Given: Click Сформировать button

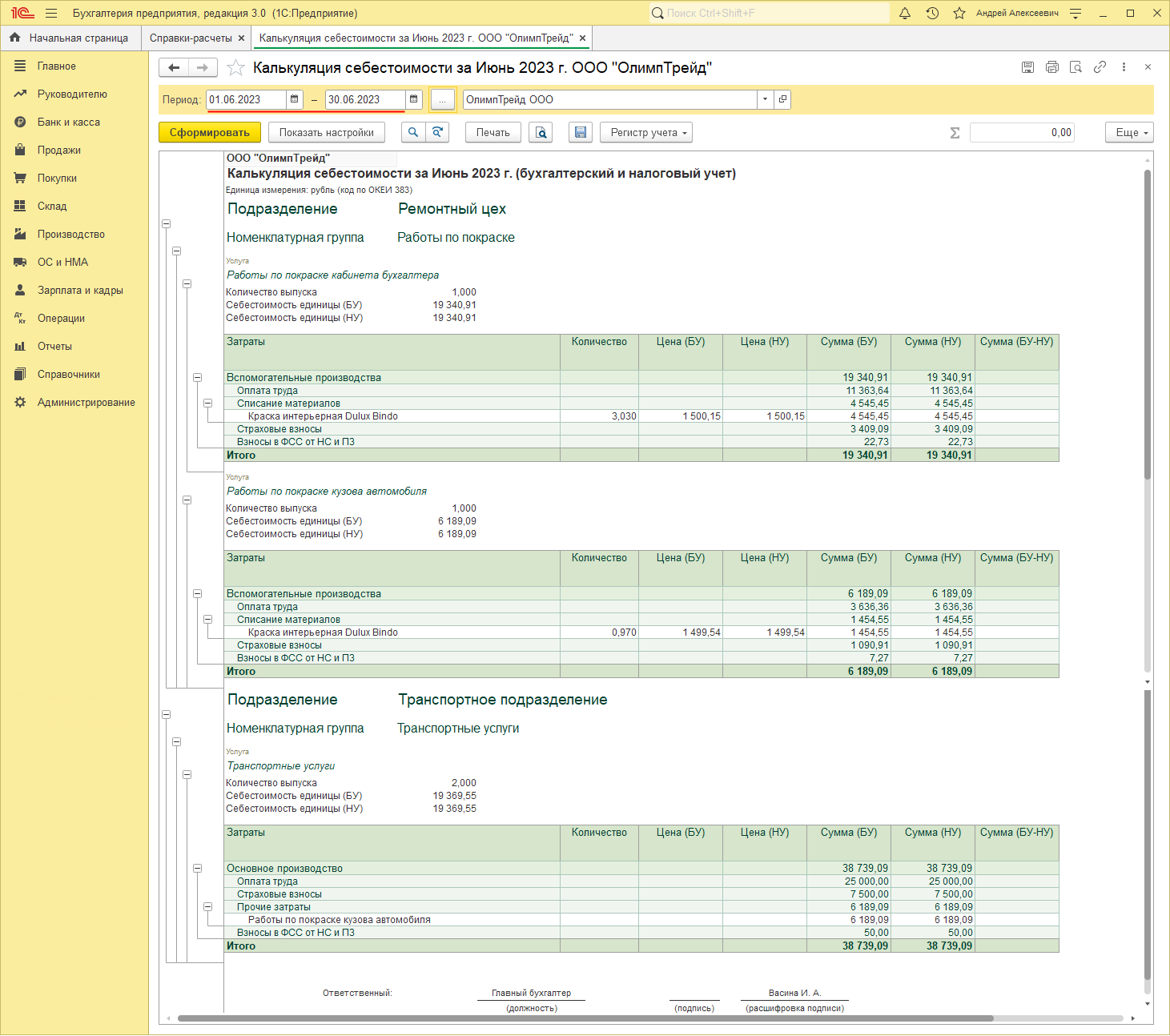Looking at the screenshot, I should 210,132.
